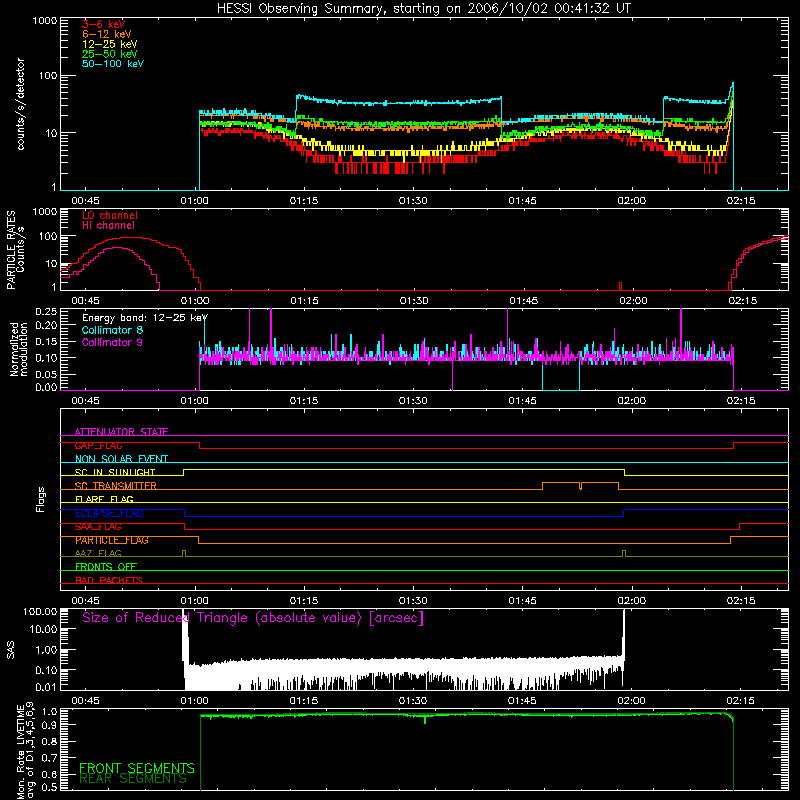Click the "0.01" SAS axis value
Screen dimensions: 800x800
coord(46,687)
